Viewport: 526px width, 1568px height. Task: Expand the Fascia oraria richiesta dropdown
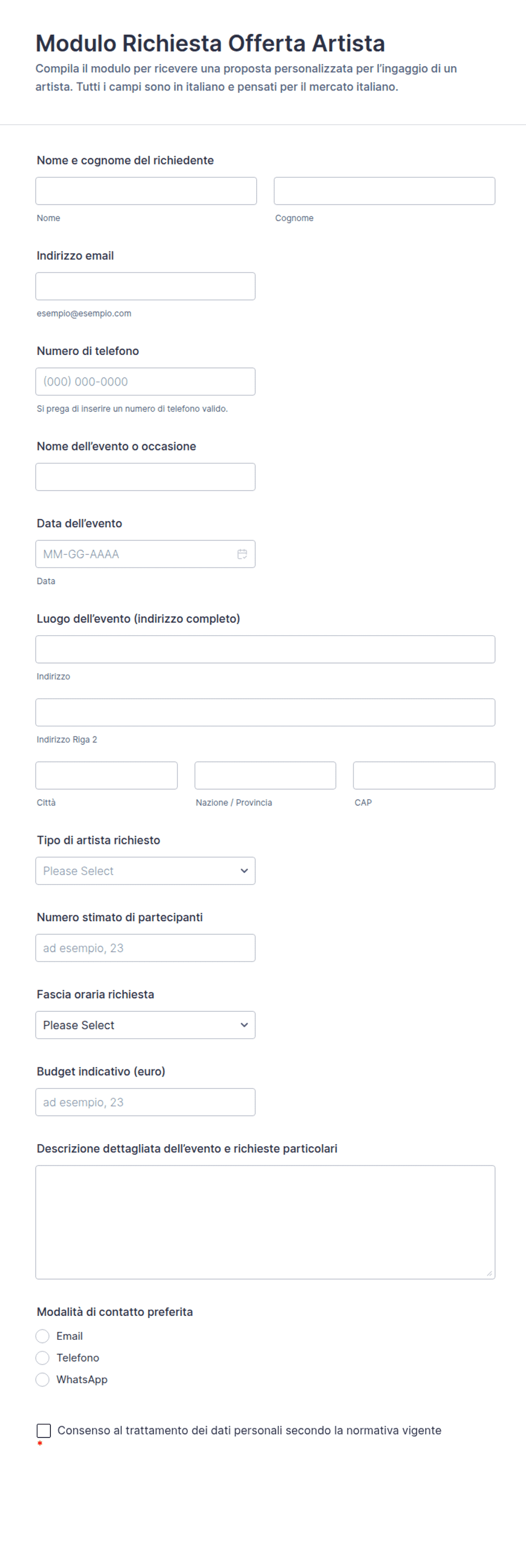145,1025
